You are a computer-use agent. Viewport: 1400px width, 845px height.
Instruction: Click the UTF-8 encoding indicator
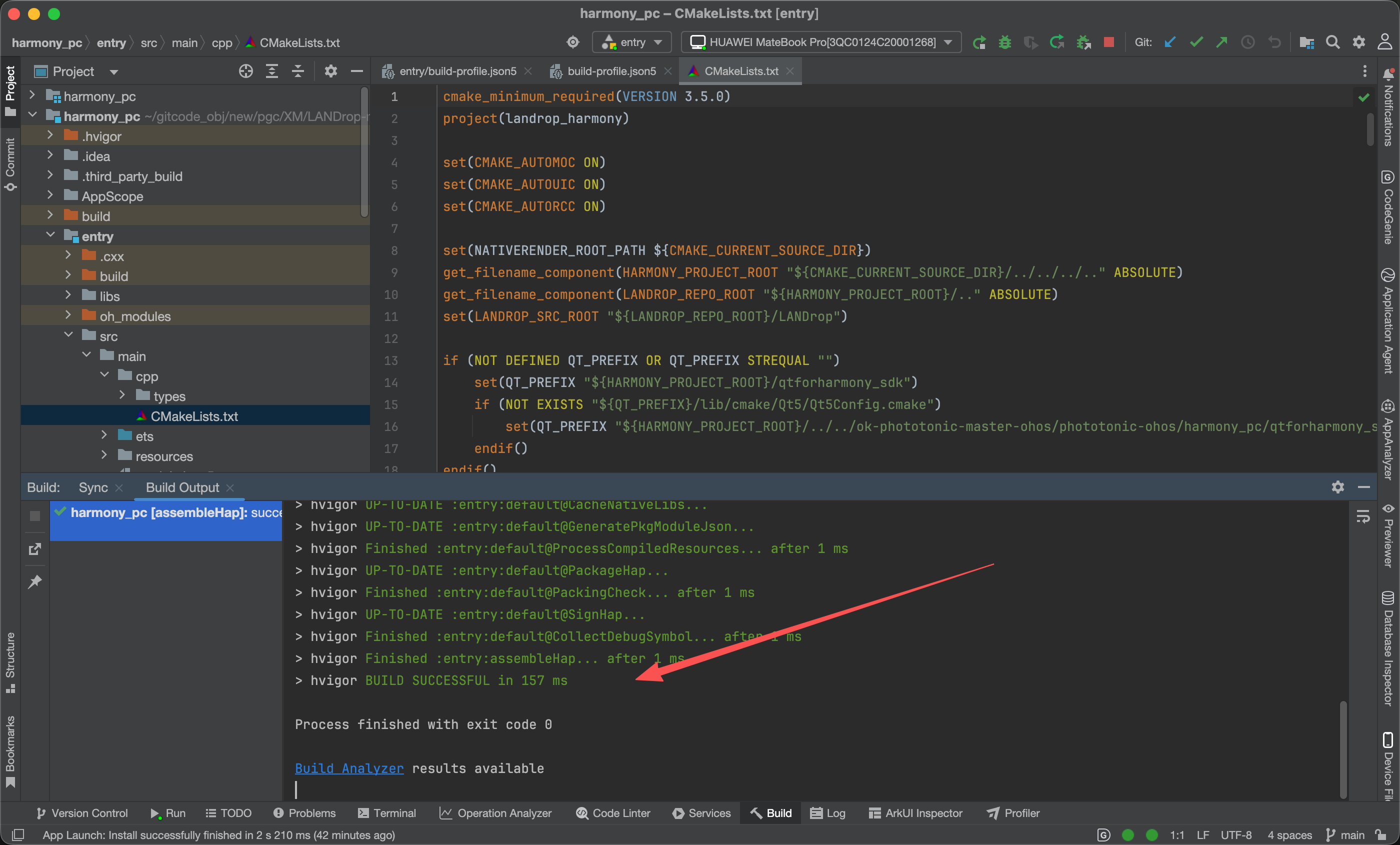point(1236,835)
